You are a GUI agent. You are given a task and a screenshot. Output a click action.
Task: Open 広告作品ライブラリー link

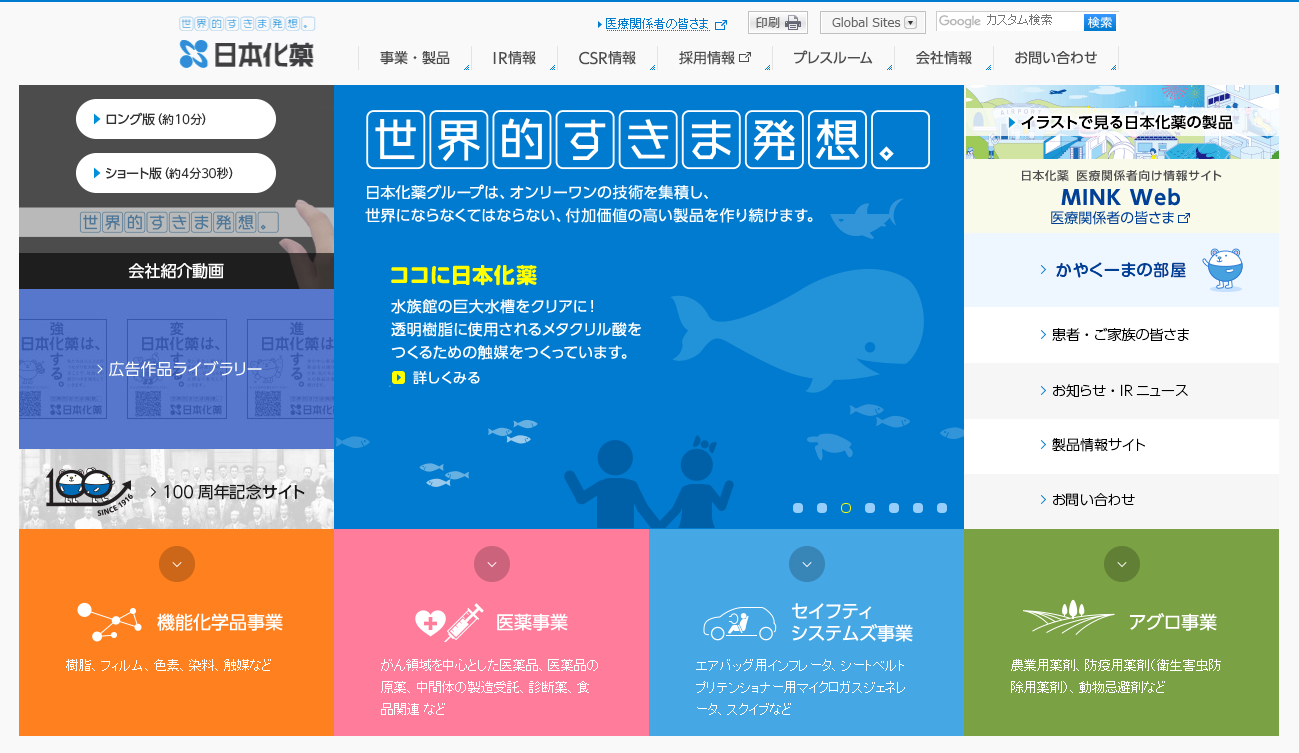pos(176,369)
